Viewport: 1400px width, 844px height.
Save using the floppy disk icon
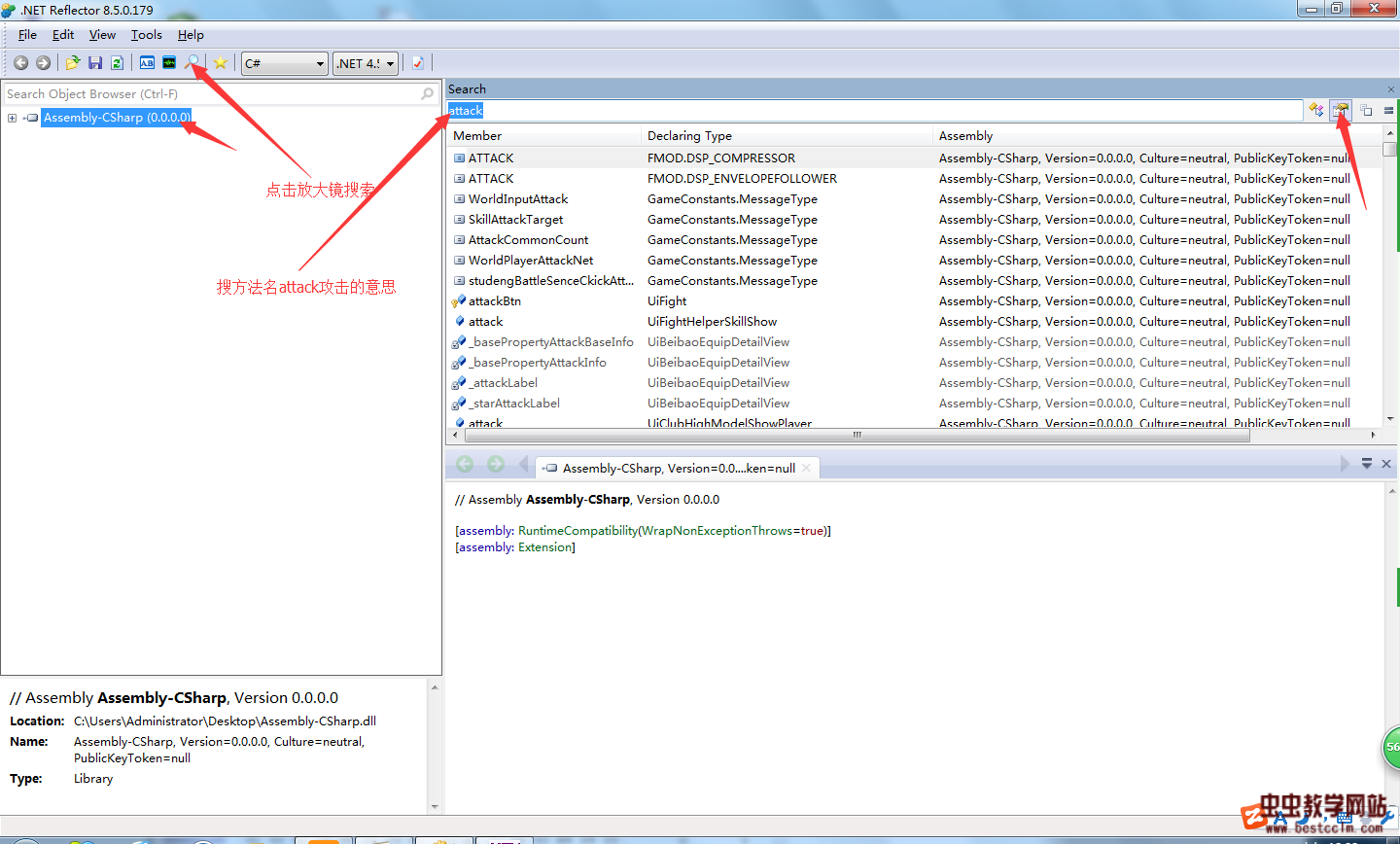click(95, 63)
